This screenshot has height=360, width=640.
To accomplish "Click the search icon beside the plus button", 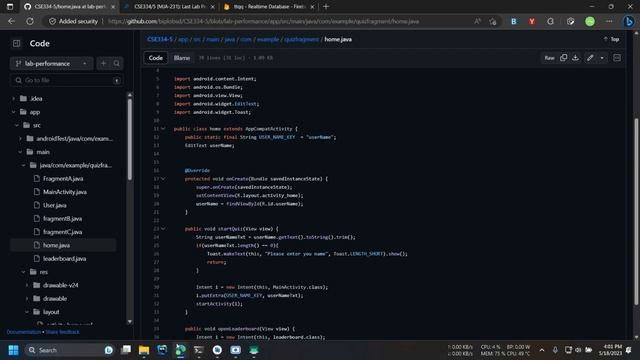I will [117, 64].
